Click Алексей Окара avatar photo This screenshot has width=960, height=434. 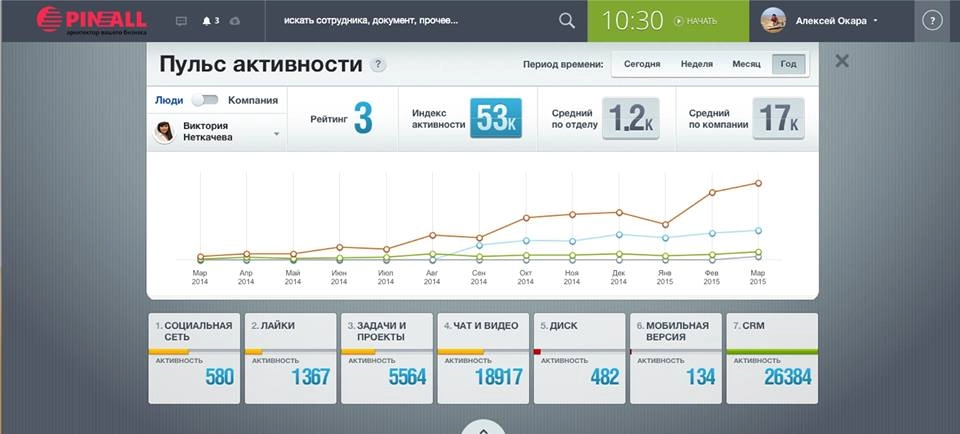tap(773, 20)
